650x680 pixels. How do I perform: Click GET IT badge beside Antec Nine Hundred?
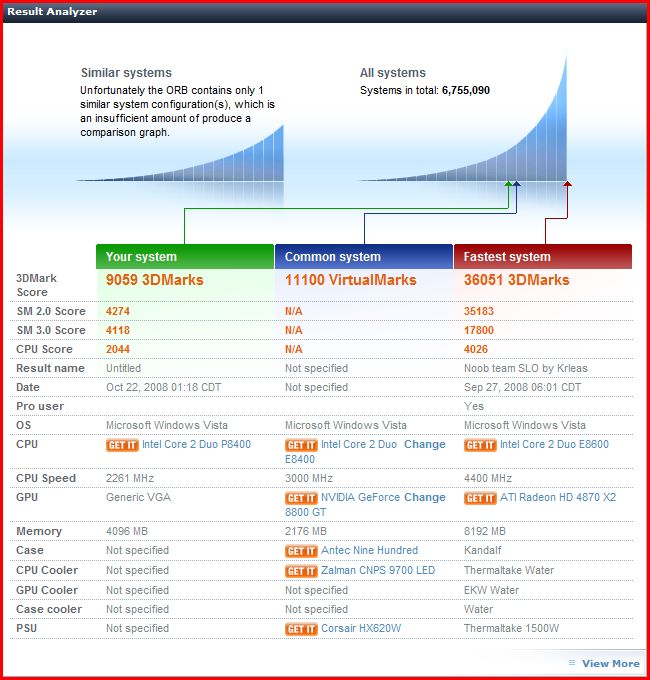(x=301, y=551)
